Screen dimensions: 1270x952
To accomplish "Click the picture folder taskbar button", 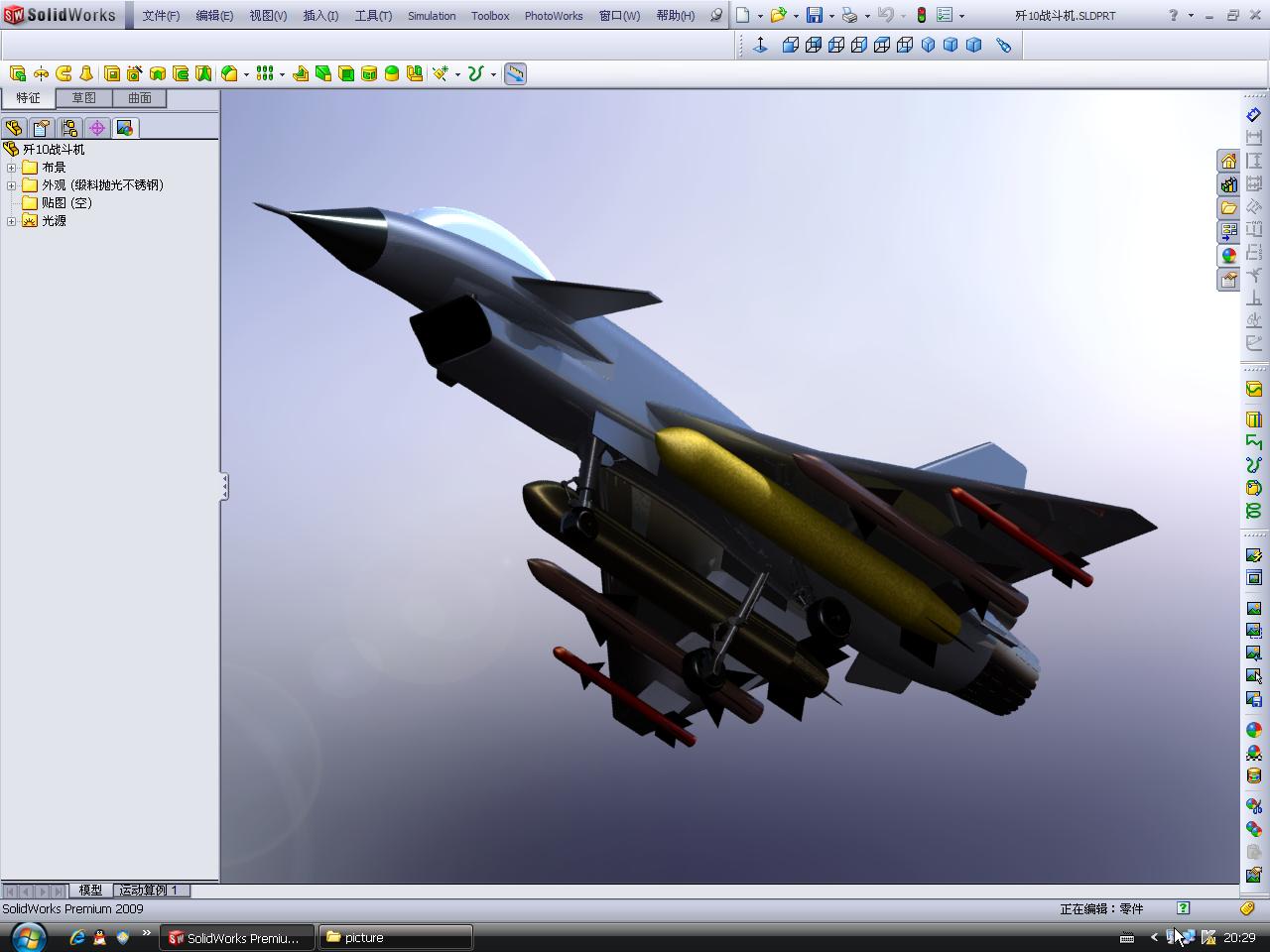I will point(396,937).
